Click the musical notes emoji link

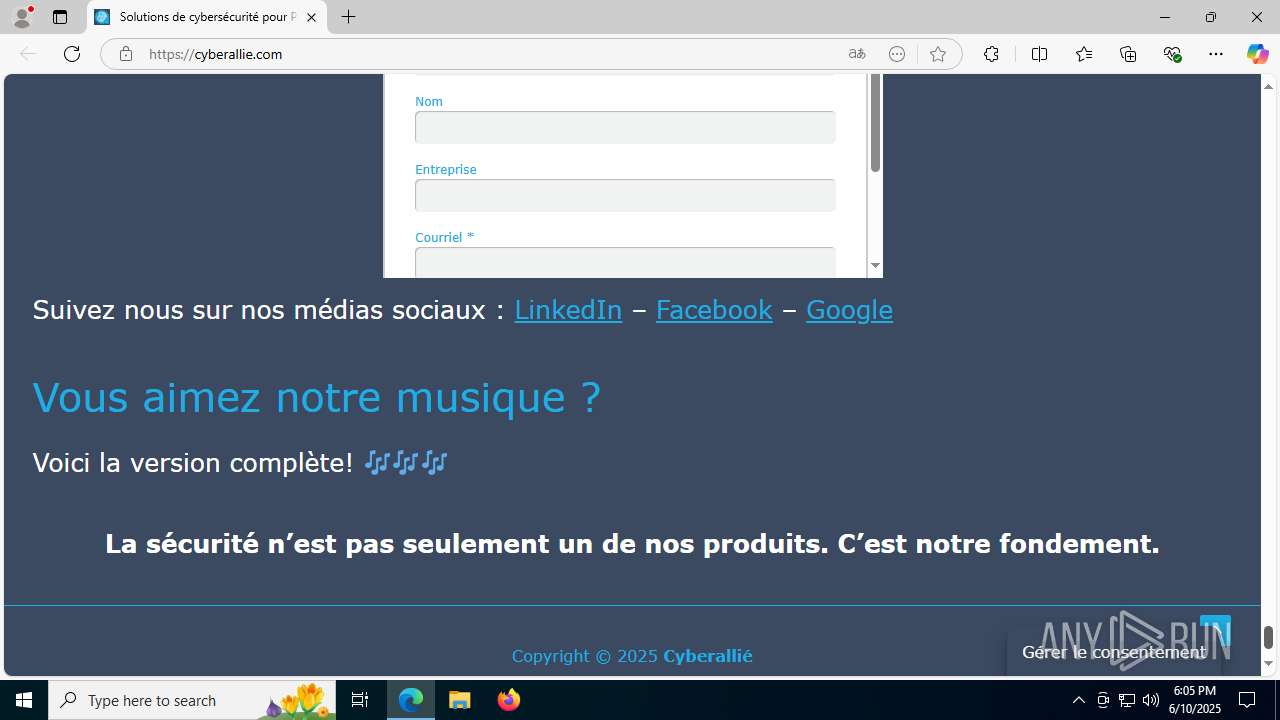pos(405,462)
